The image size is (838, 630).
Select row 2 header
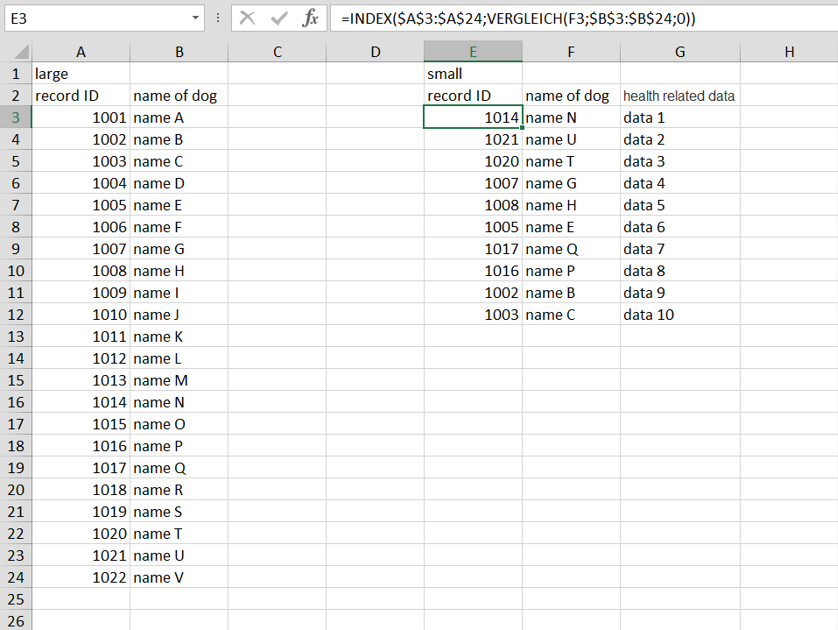click(x=15, y=96)
